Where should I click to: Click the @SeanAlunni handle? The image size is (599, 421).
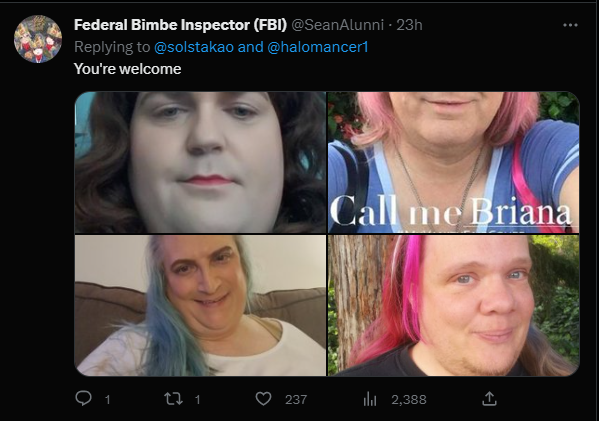338,25
